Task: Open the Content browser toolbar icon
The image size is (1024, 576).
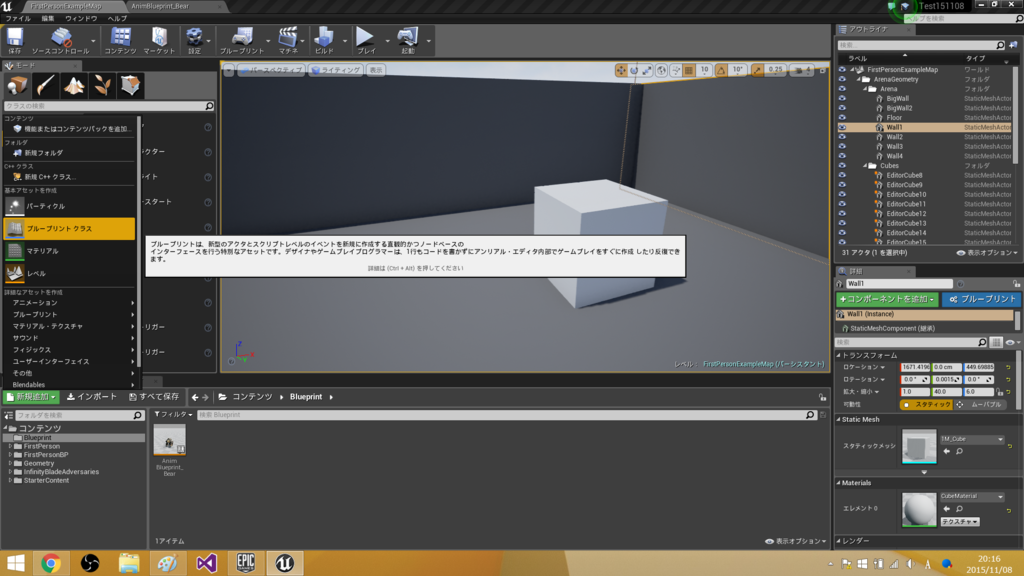Action: tap(120, 40)
